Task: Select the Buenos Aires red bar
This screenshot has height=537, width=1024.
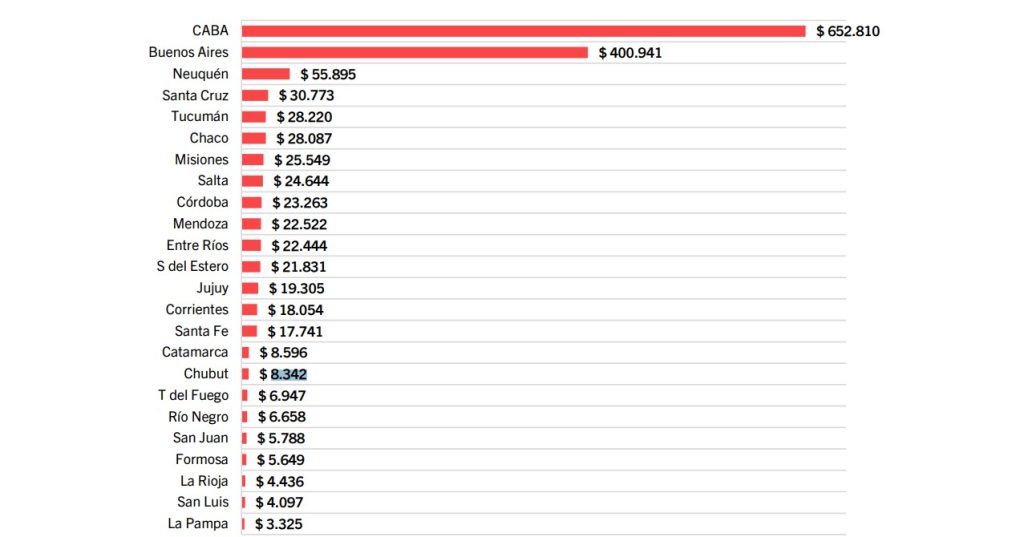Action: 414,52
